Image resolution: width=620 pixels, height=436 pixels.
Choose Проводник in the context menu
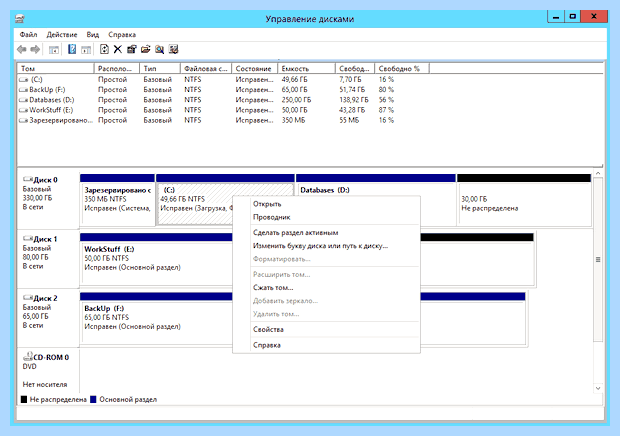[326, 217]
